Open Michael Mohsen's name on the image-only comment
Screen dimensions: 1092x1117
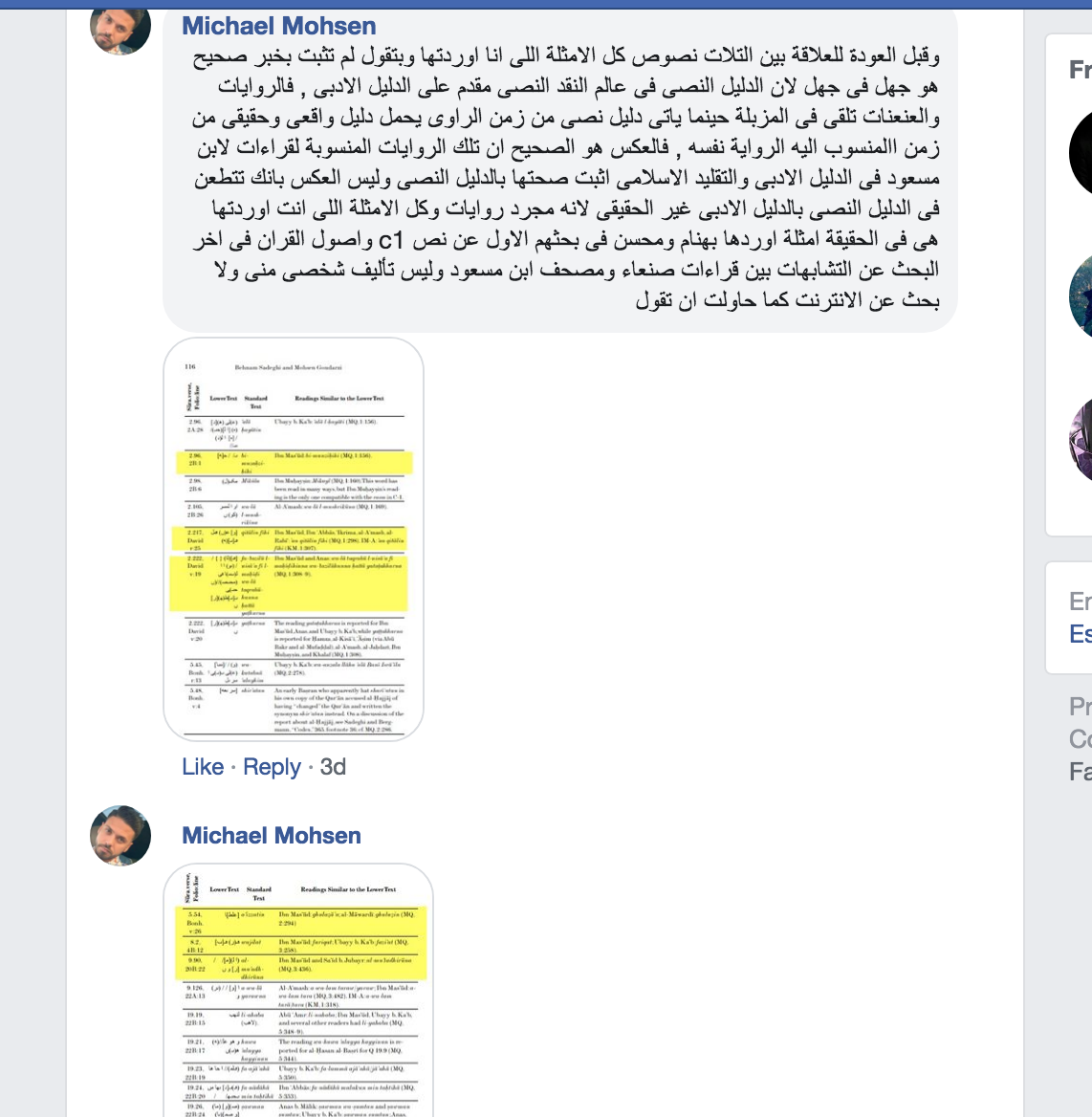pyautogui.click(x=272, y=836)
